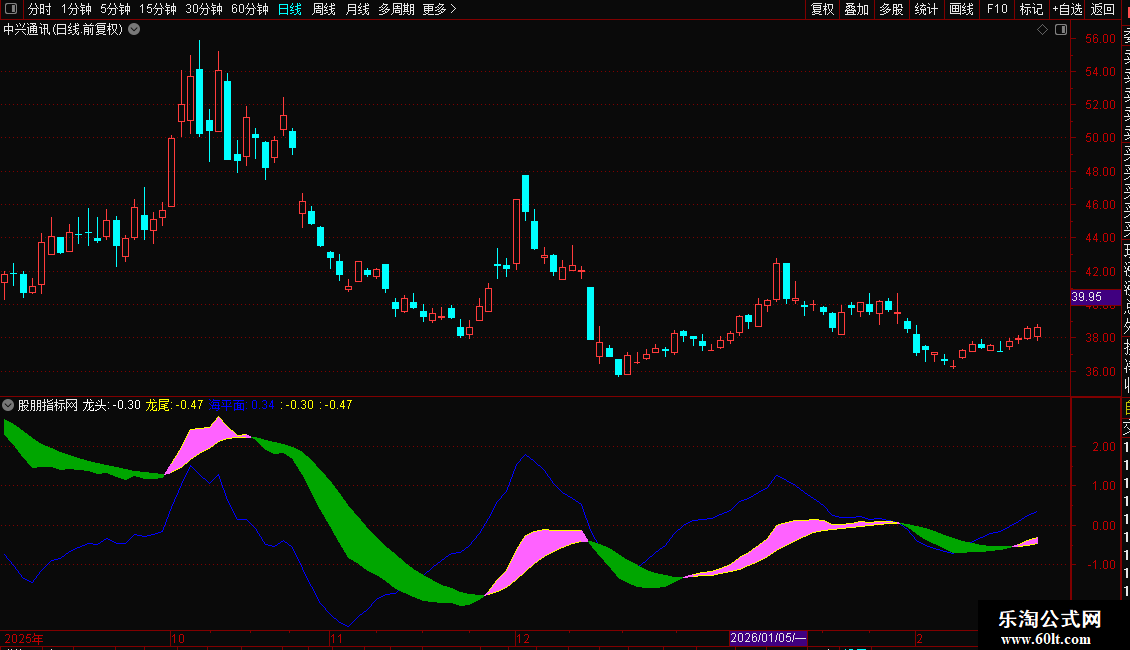
Task: Click month 10 on the time axis
Action: (178, 638)
